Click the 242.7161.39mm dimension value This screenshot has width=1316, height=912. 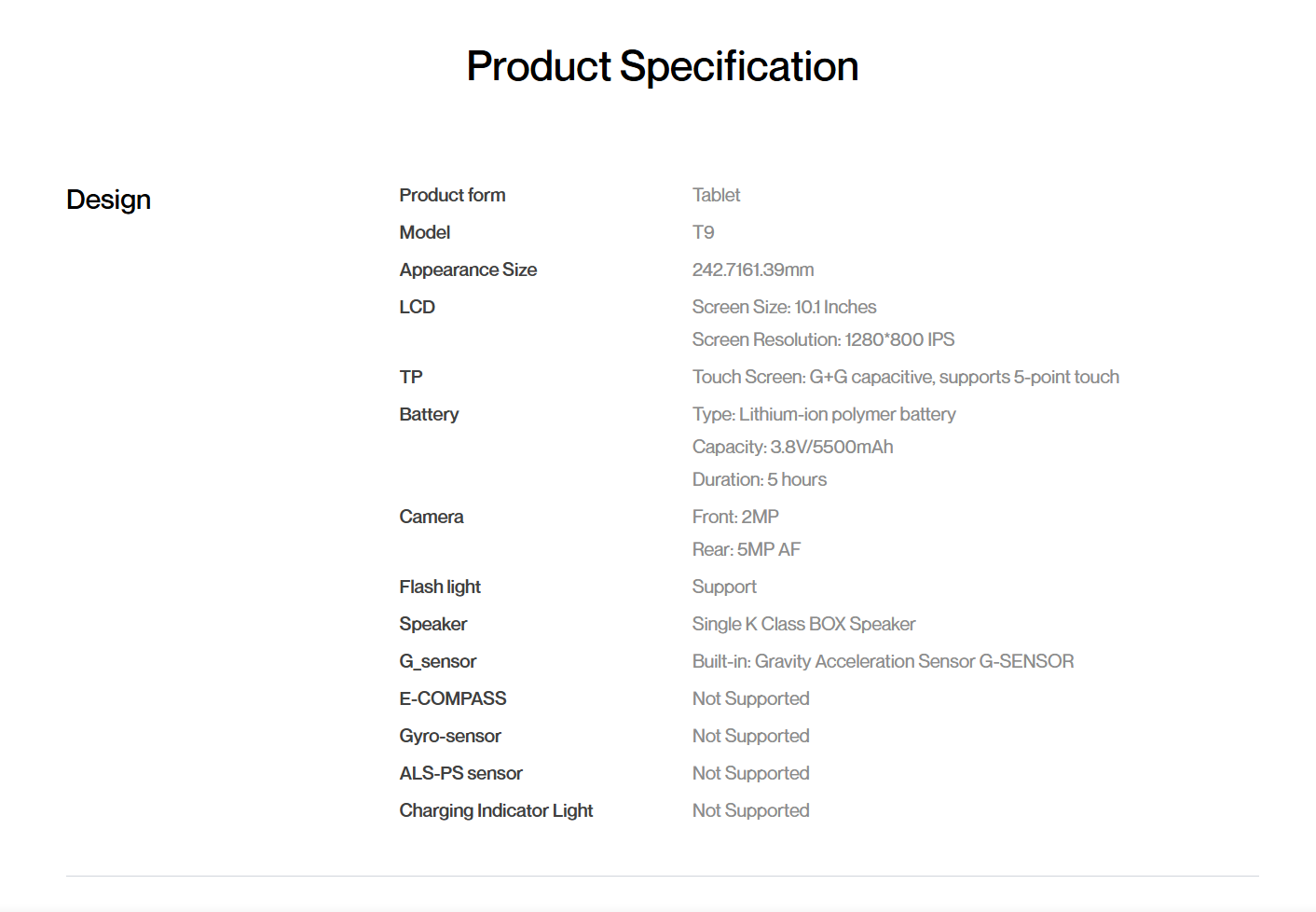(752, 269)
